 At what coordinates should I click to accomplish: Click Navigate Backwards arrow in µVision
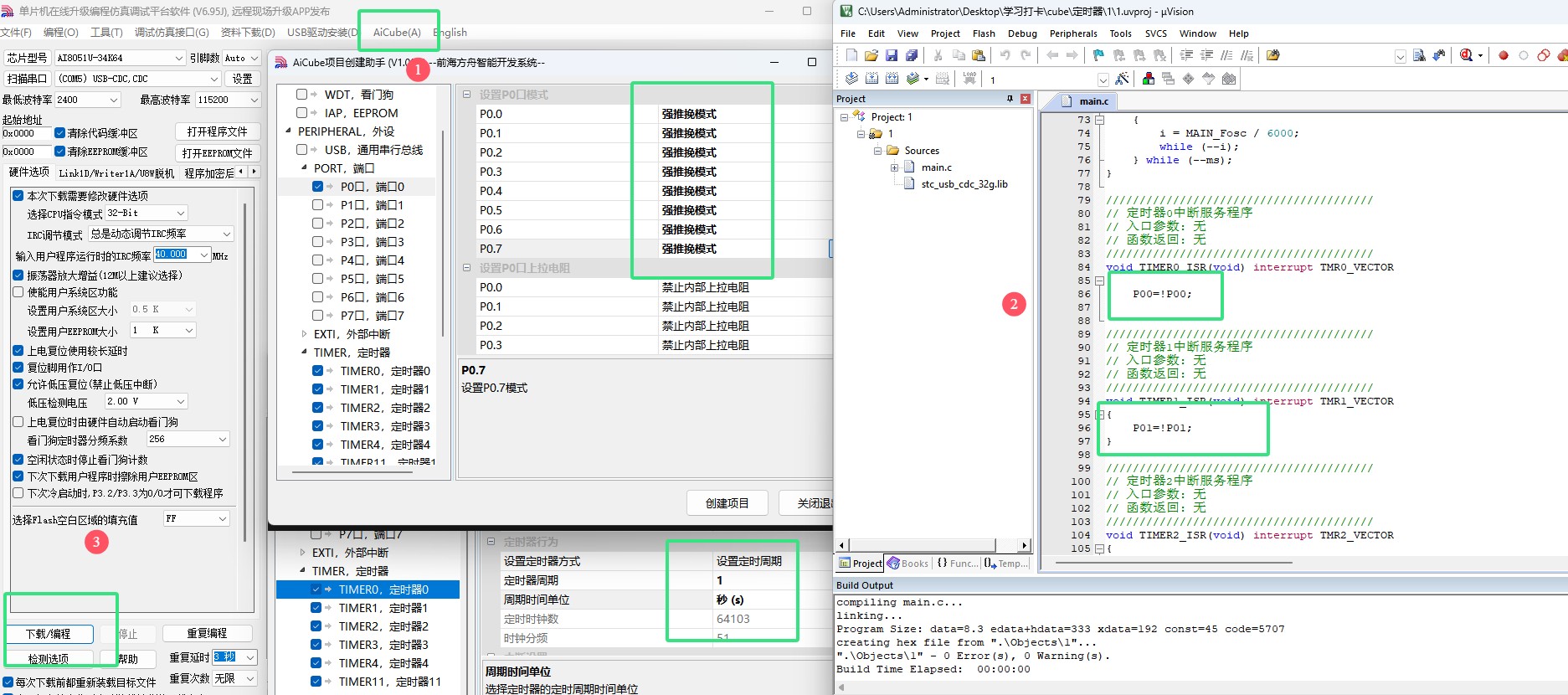pos(1052,55)
